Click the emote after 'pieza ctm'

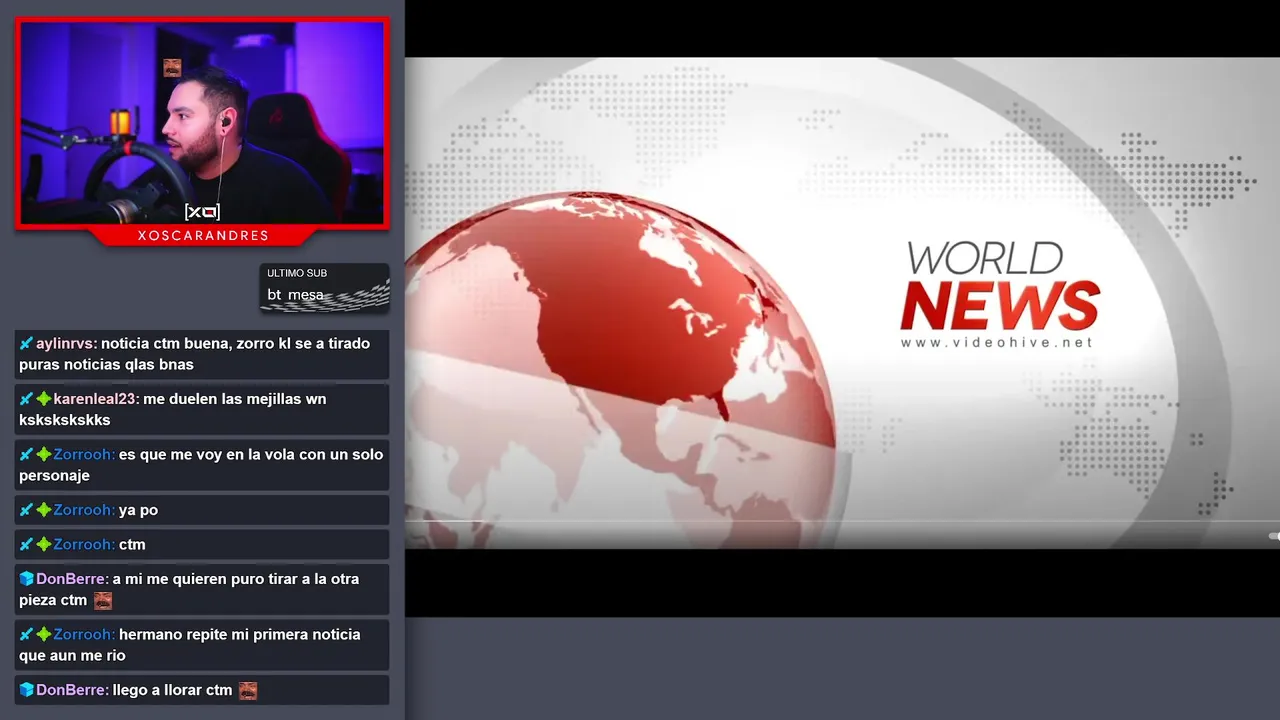pos(103,601)
